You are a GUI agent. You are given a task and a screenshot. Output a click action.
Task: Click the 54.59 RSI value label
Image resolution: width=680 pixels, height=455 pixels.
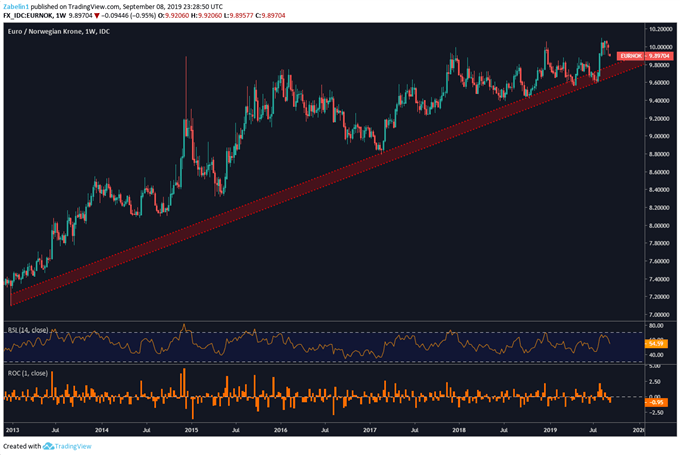click(x=656, y=344)
